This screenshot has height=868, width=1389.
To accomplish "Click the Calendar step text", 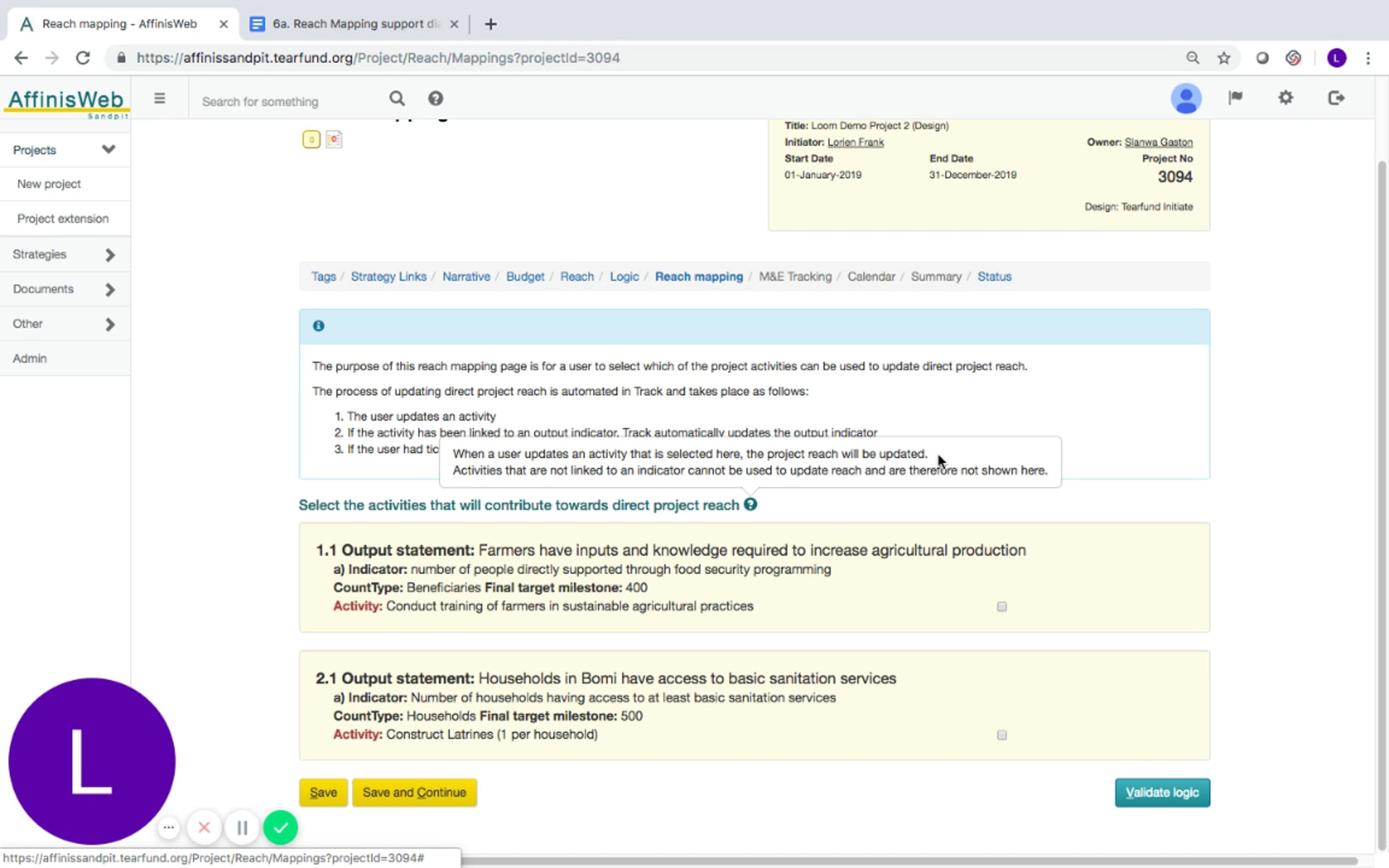I will point(871,277).
